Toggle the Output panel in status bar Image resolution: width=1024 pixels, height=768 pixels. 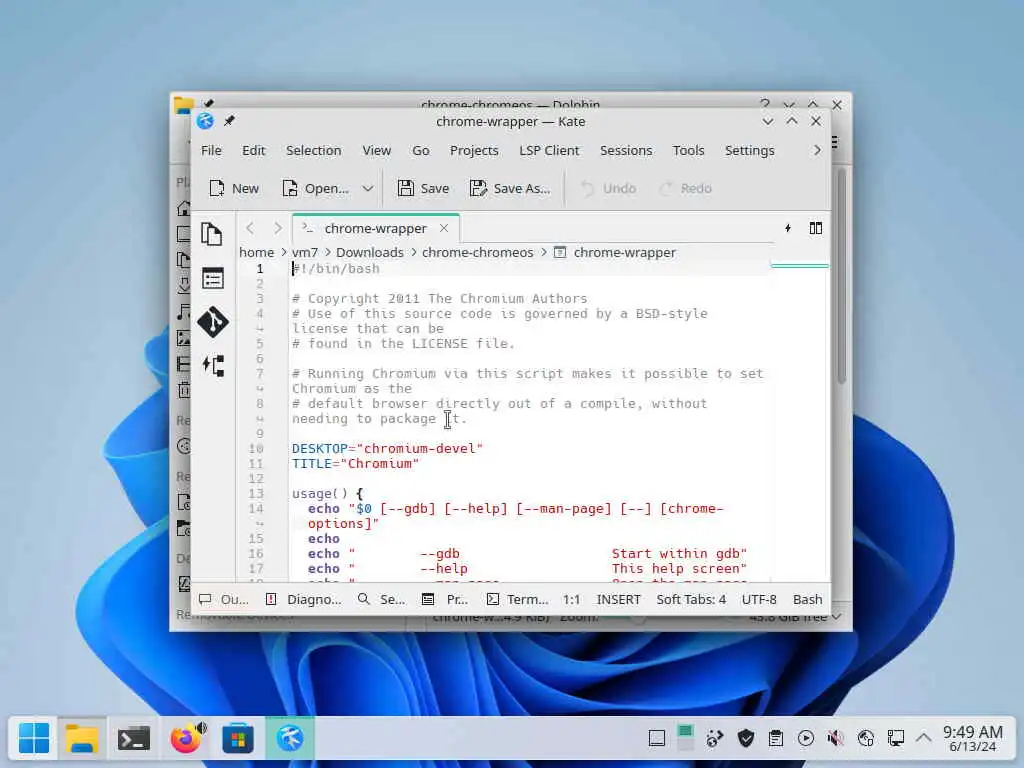tap(224, 600)
